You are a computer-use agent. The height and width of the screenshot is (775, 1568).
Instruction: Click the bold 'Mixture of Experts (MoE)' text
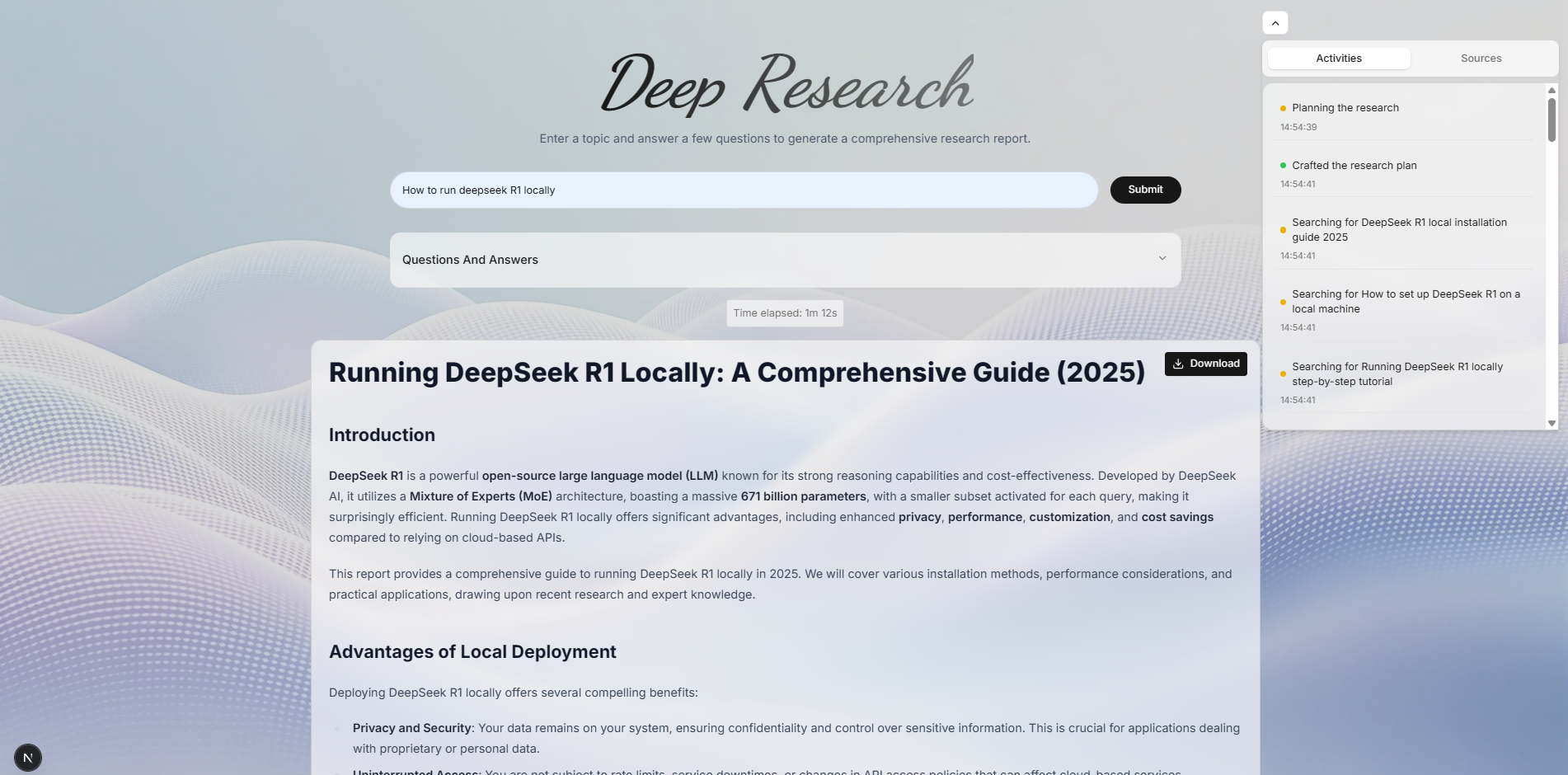point(481,496)
